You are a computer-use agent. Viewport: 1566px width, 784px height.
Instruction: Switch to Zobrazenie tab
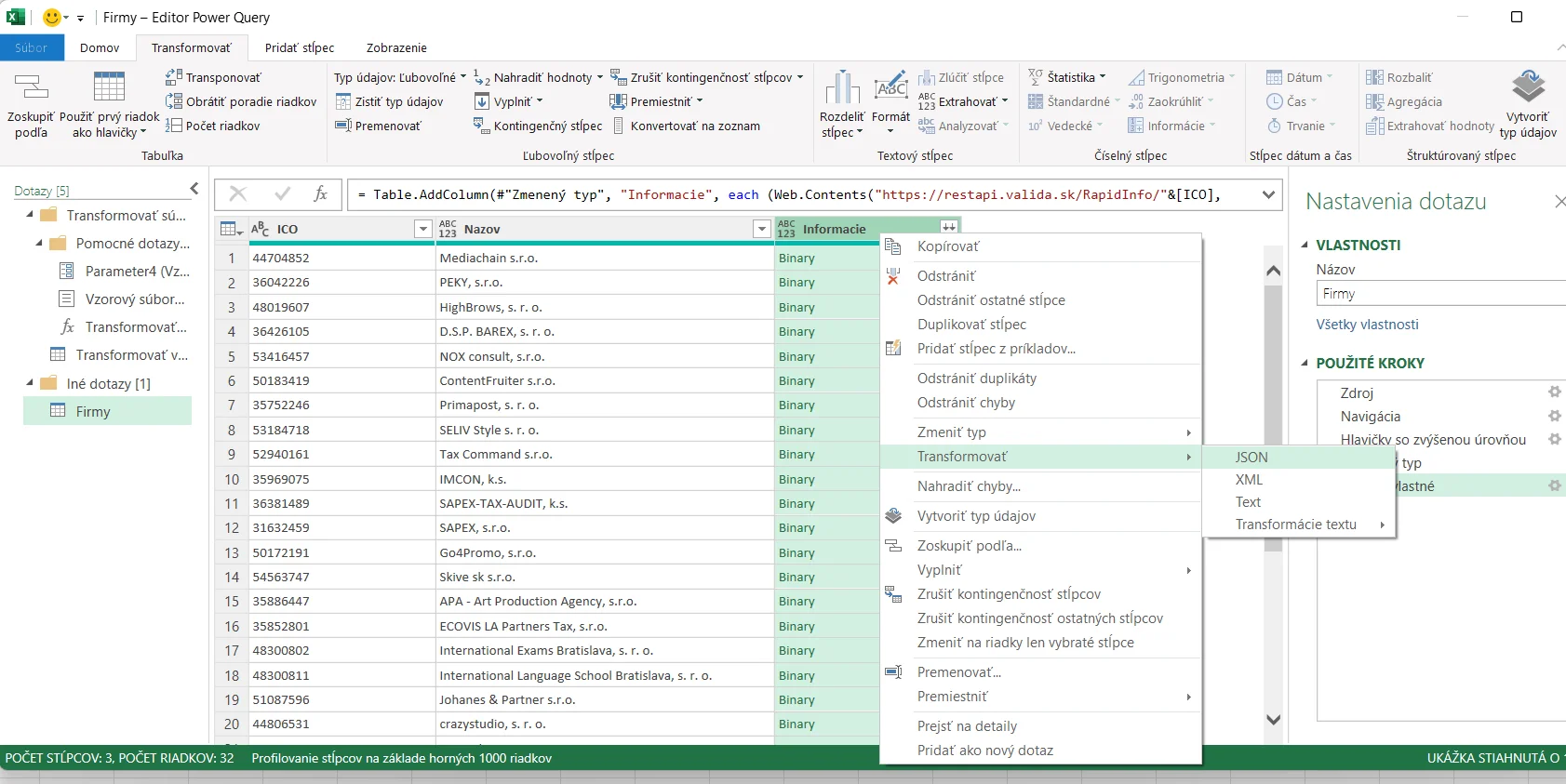pos(396,47)
